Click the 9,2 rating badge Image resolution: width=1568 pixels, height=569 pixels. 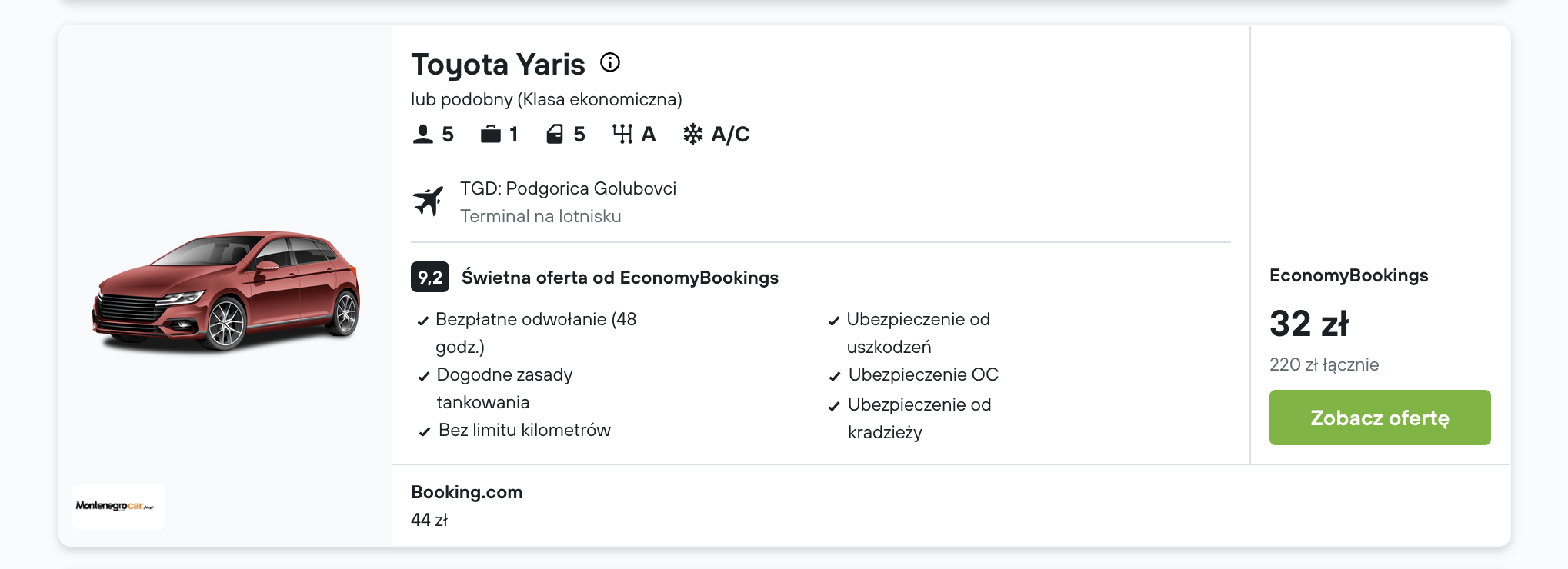point(430,277)
